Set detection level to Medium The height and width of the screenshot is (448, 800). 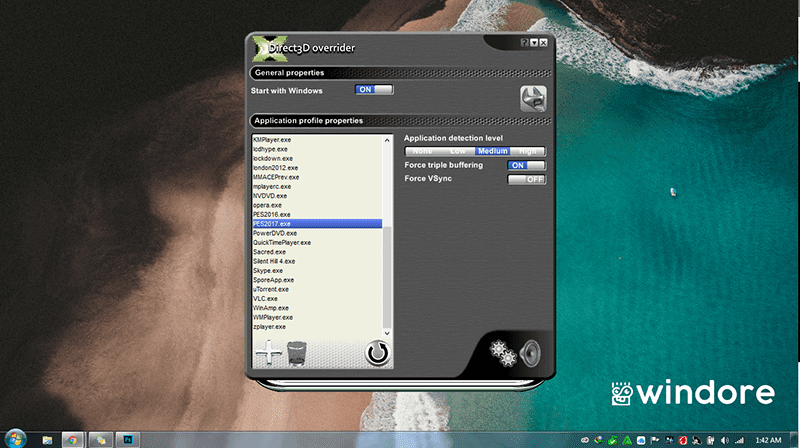click(x=492, y=151)
